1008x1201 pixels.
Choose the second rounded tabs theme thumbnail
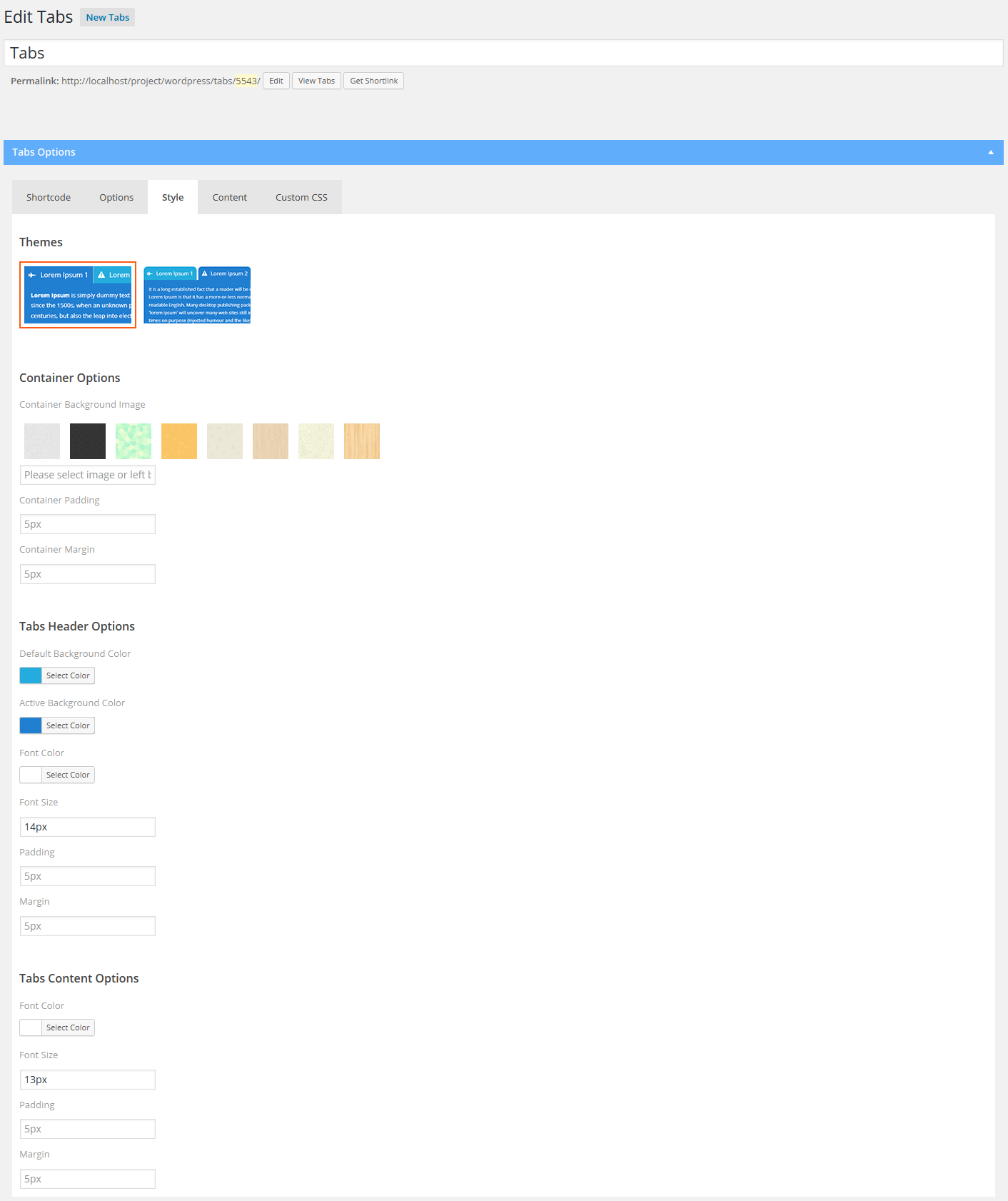(x=197, y=295)
